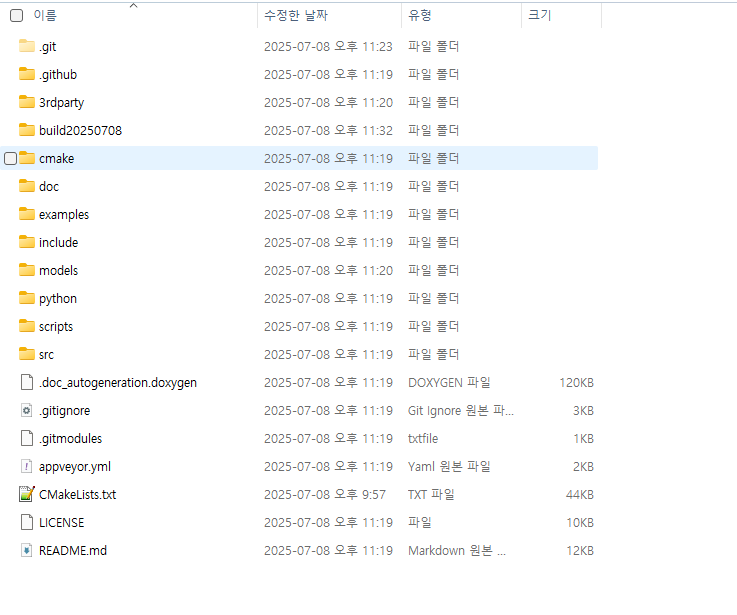
Task: Select the src folder name
Action: (x=46, y=355)
